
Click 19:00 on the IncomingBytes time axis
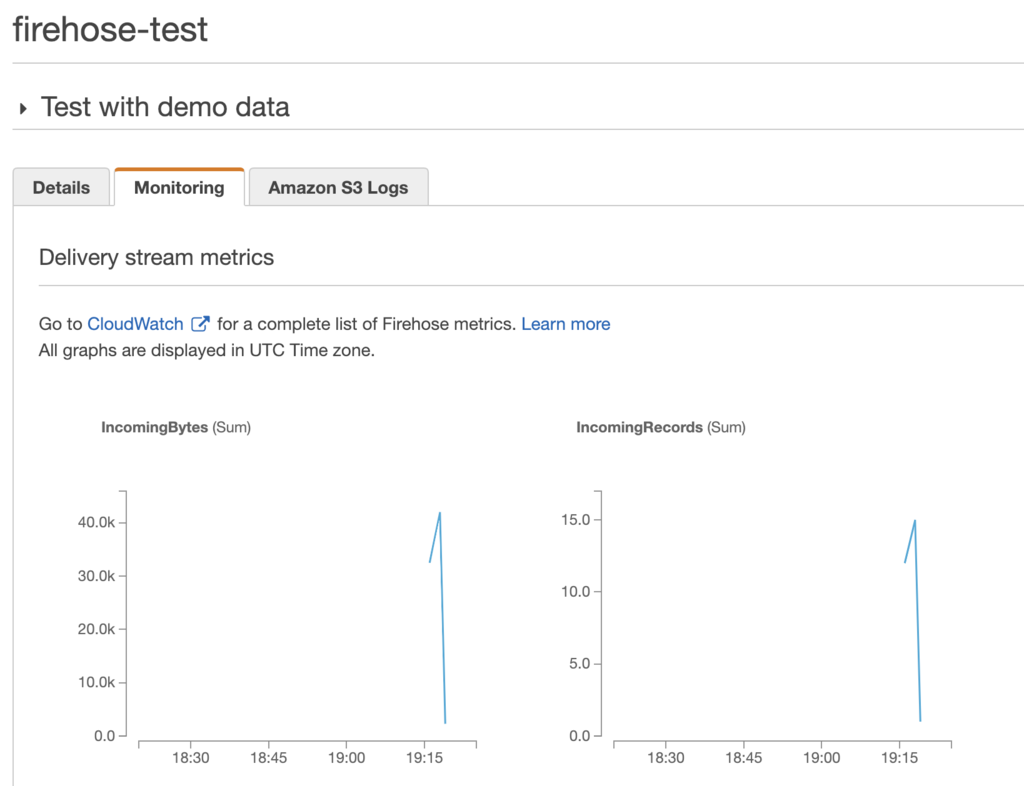click(346, 758)
